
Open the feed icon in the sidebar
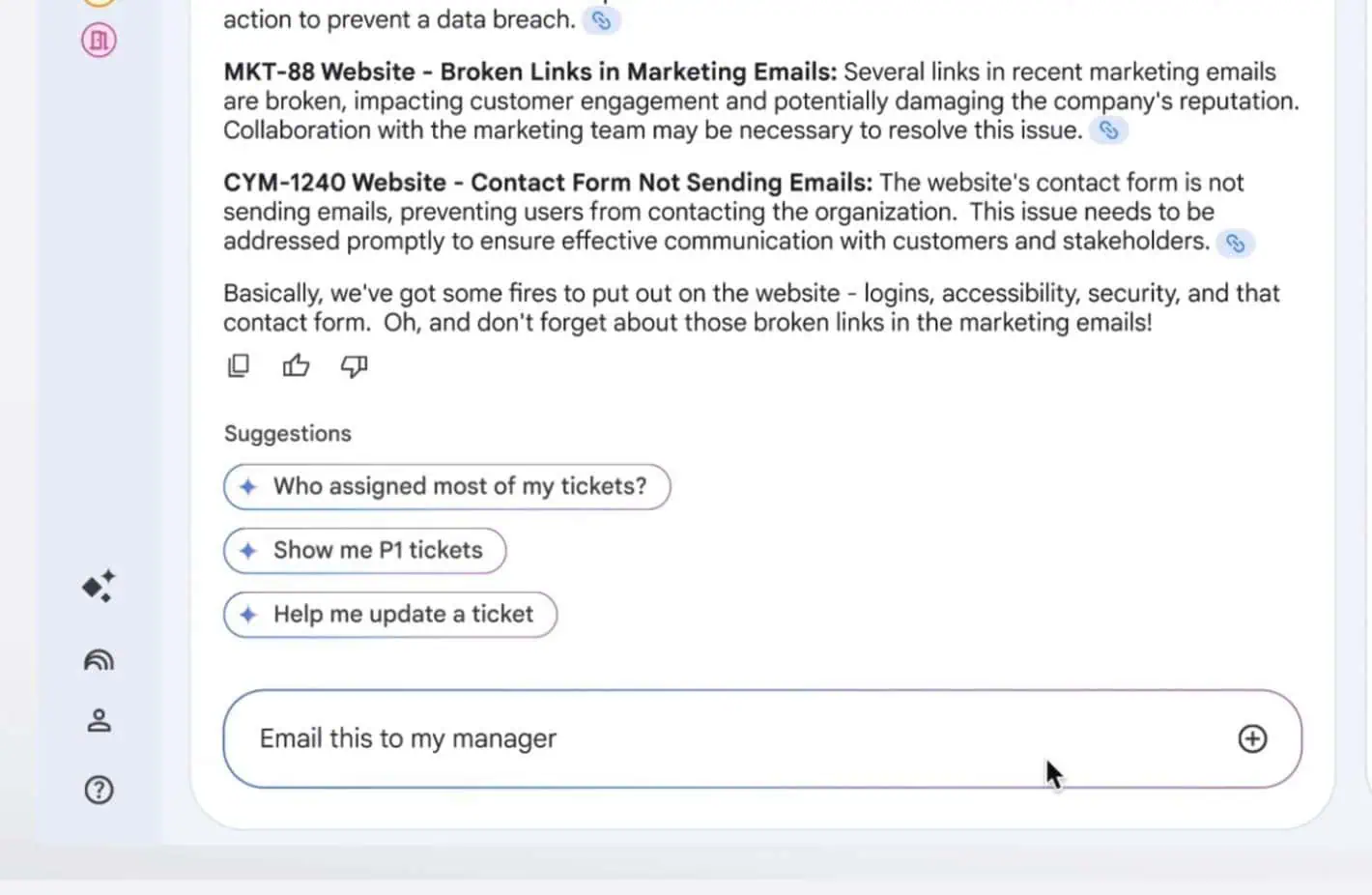click(x=99, y=660)
